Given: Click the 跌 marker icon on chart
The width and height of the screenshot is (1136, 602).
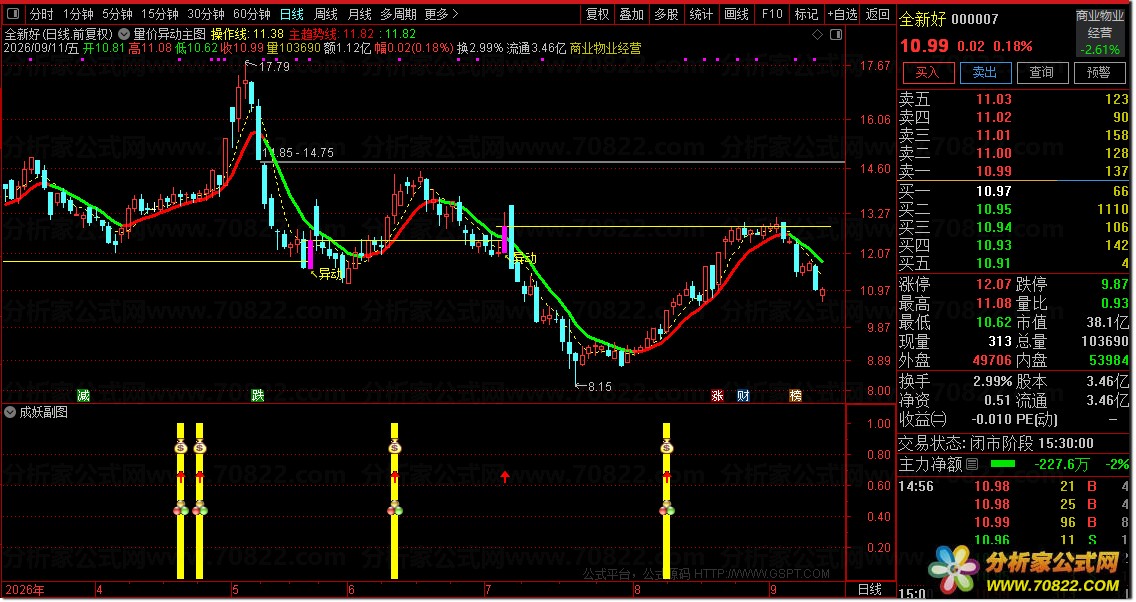Looking at the screenshot, I should (x=257, y=396).
